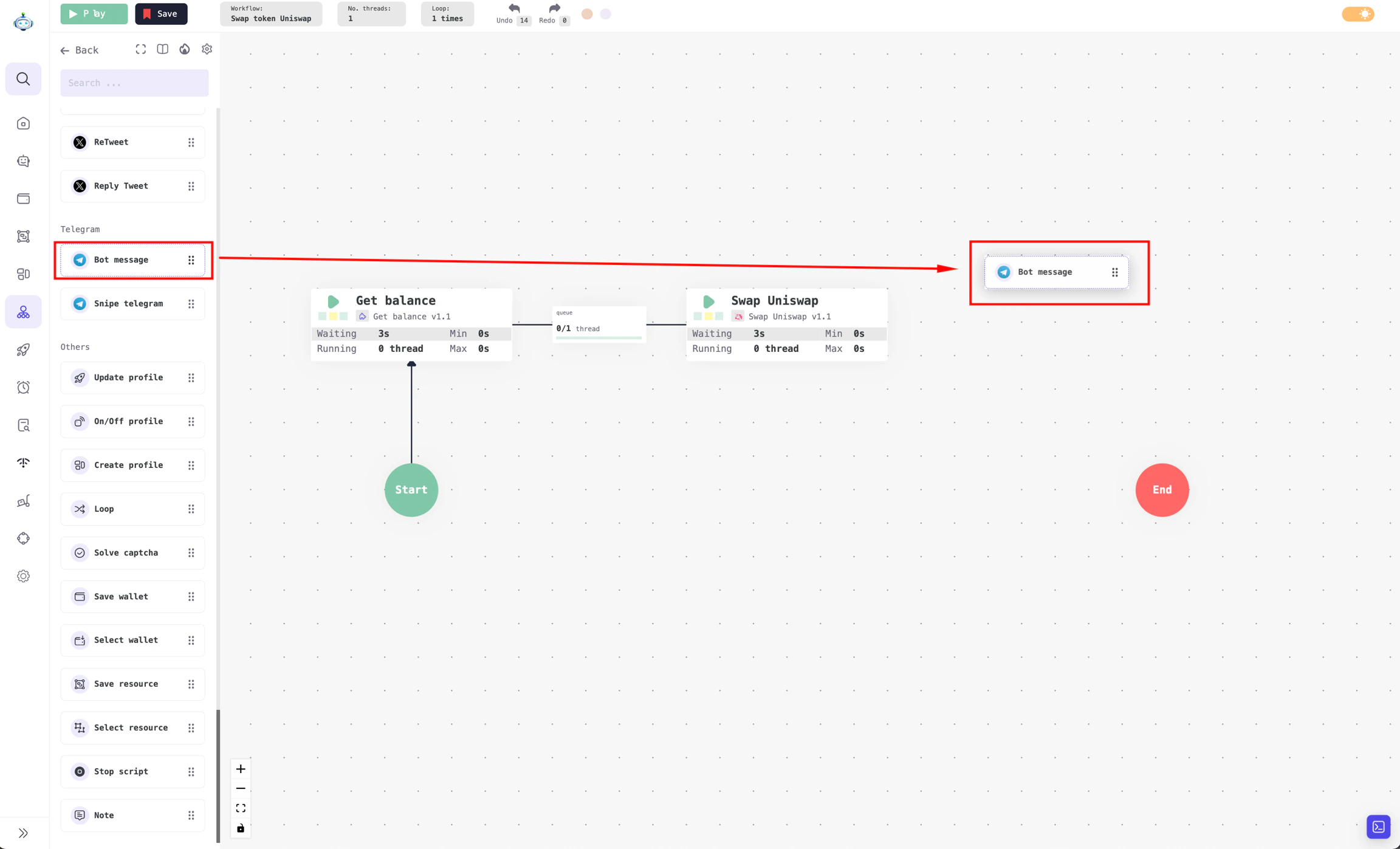1400x849 pixels.
Task: Click the Search input field
Action: [134, 83]
